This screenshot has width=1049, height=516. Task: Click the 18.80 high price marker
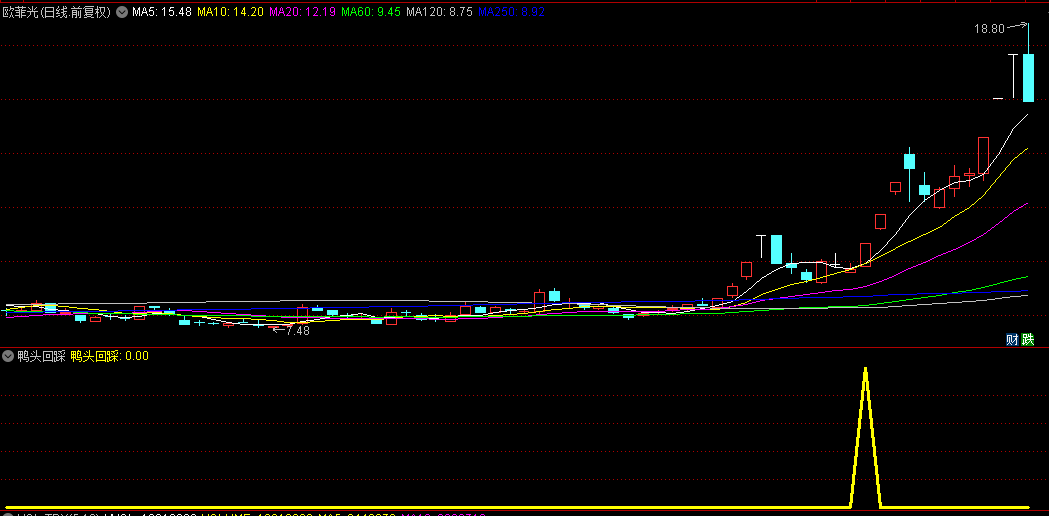[989, 29]
